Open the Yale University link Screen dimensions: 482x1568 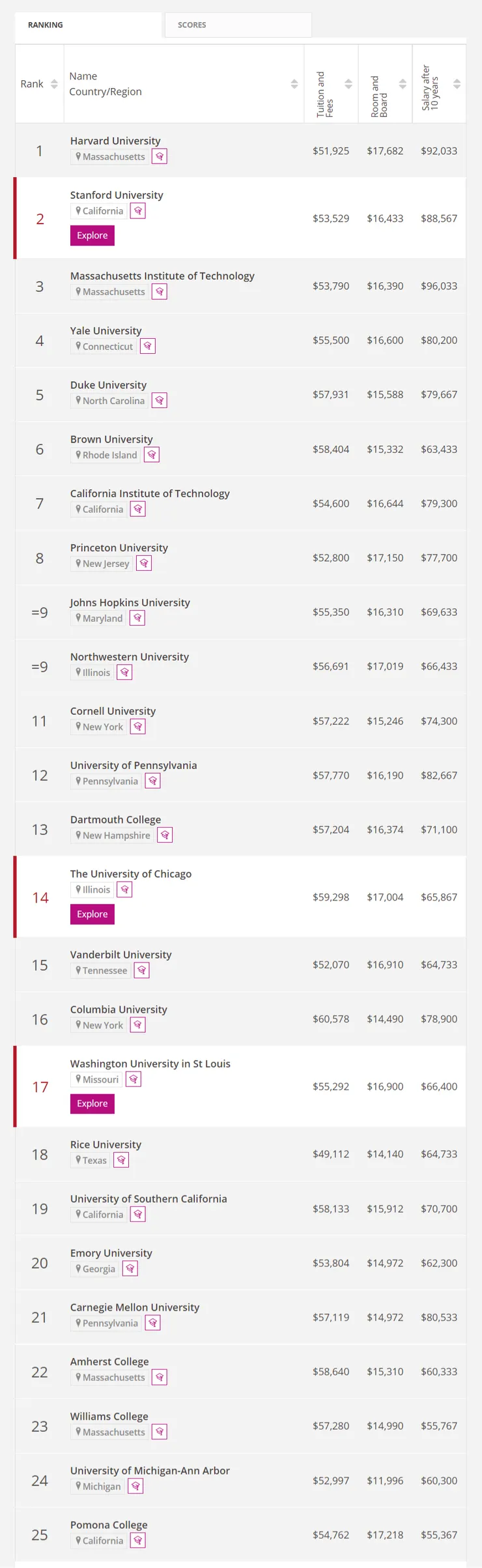tap(106, 330)
